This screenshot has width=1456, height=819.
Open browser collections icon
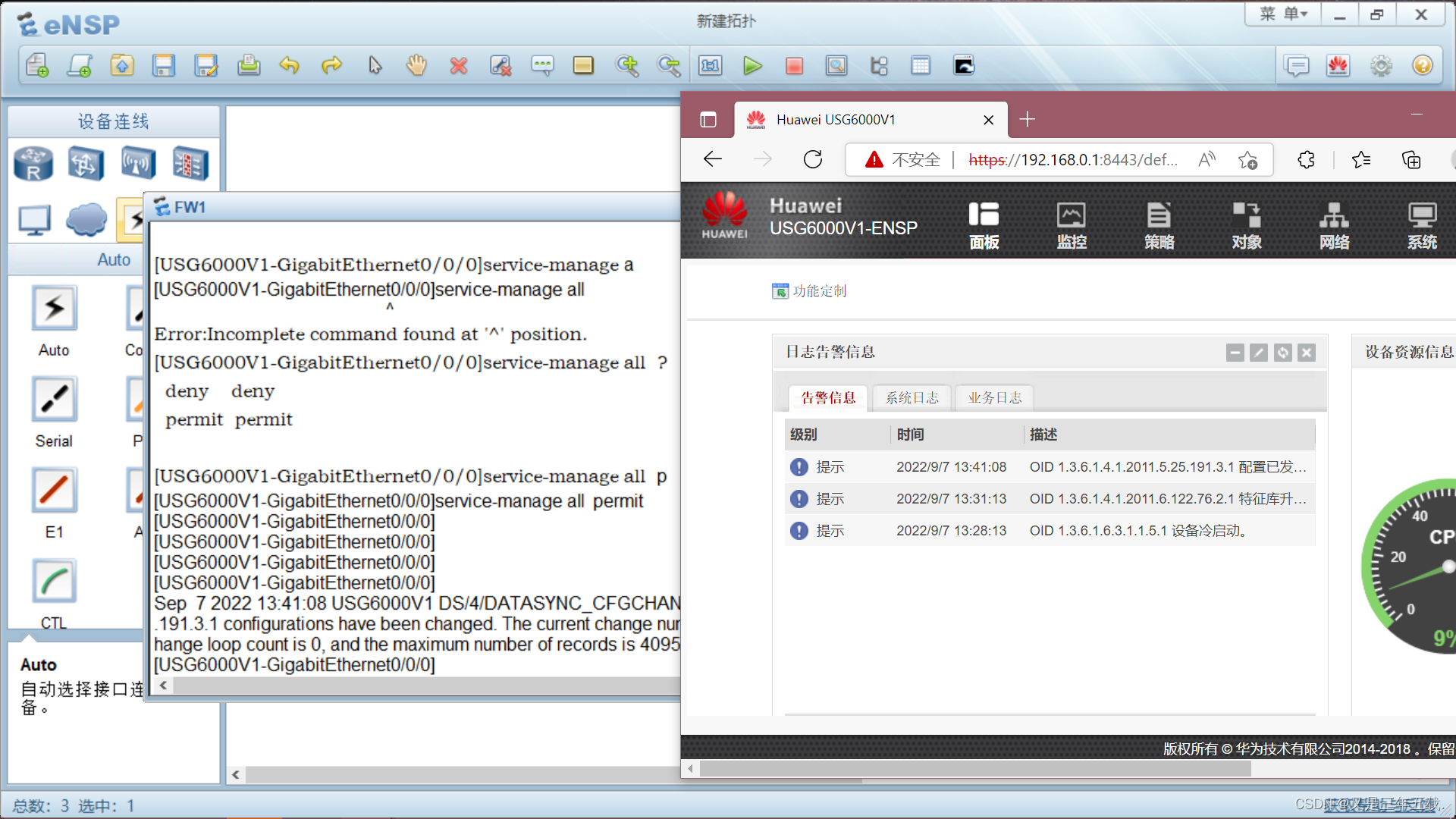click(x=1411, y=159)
